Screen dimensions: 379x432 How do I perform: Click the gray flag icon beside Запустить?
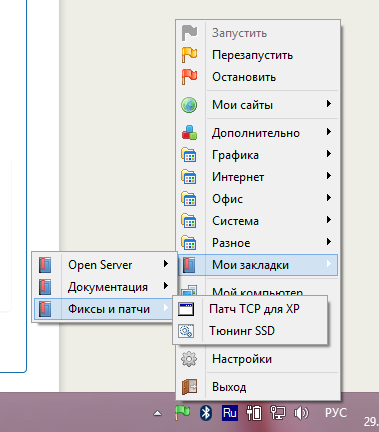[189, 33]
